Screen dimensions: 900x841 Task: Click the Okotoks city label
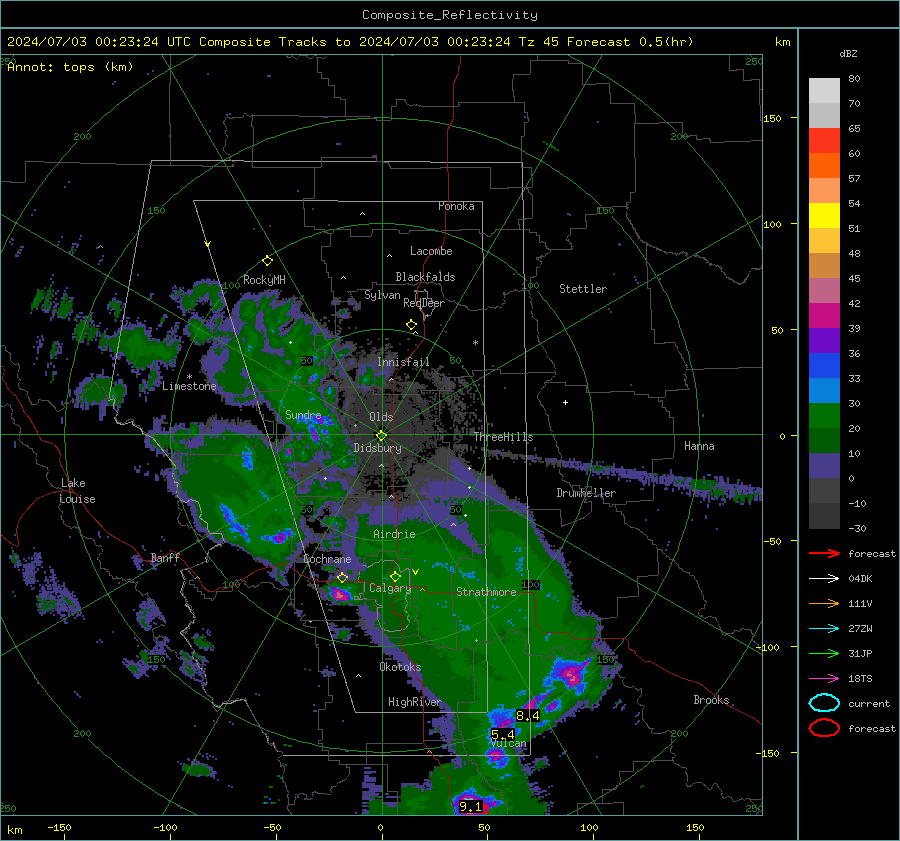click(400, 667)
